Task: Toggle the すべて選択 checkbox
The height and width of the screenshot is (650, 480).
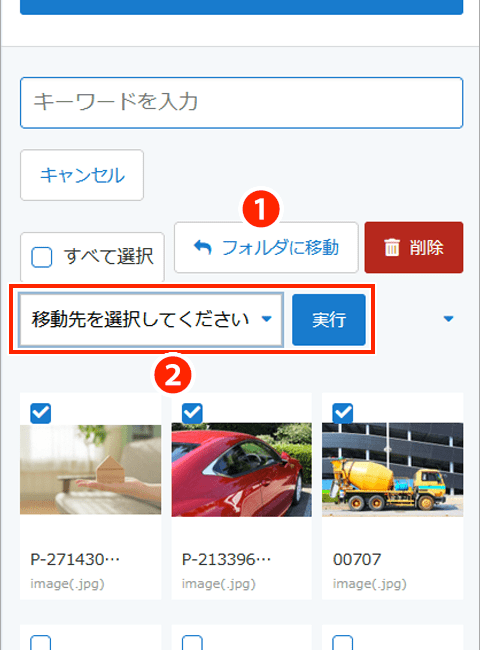Action: pyautogui.click(x=42, y=257)
